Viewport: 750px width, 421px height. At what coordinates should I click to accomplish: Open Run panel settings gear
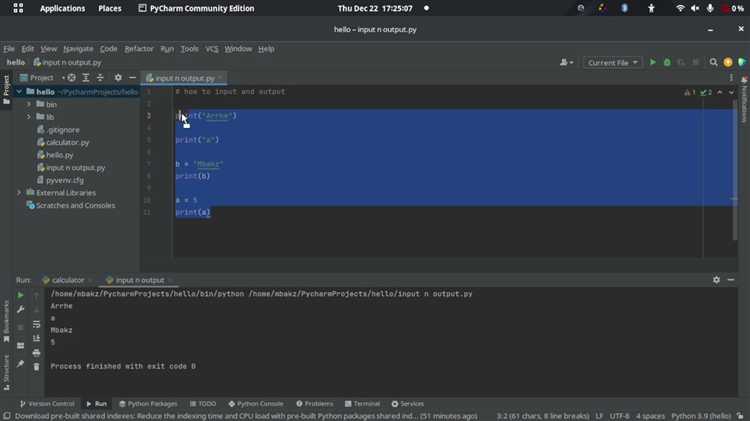(716, 280)
